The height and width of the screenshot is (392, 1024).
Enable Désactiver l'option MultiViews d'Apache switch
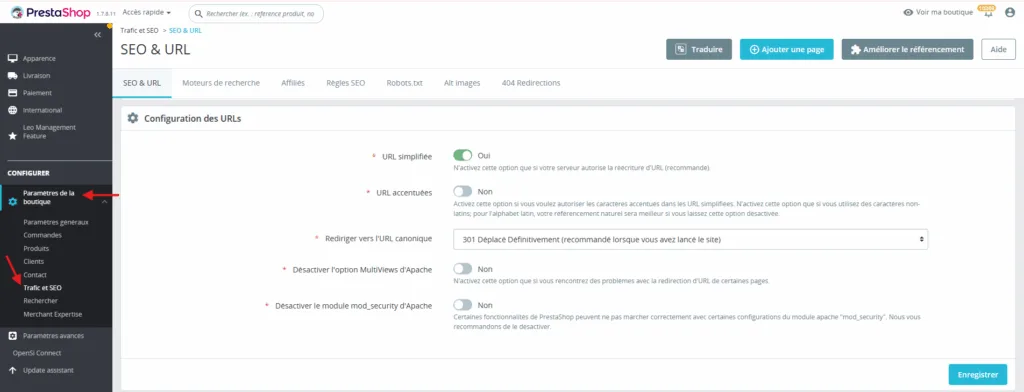pyautogui.click(x=462, y=269)
